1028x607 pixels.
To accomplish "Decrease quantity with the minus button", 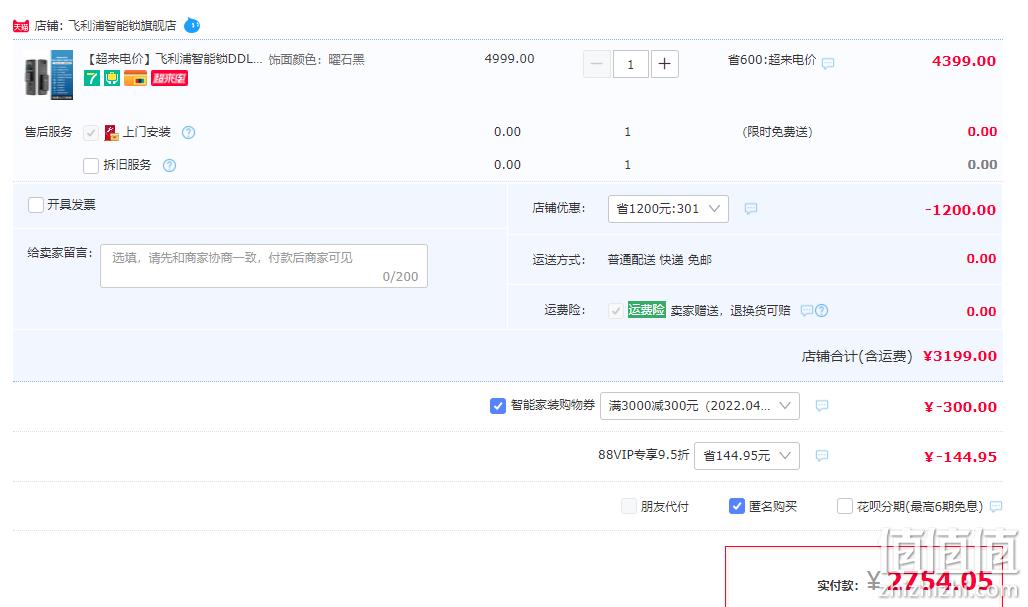I will [x=597, y=64].
